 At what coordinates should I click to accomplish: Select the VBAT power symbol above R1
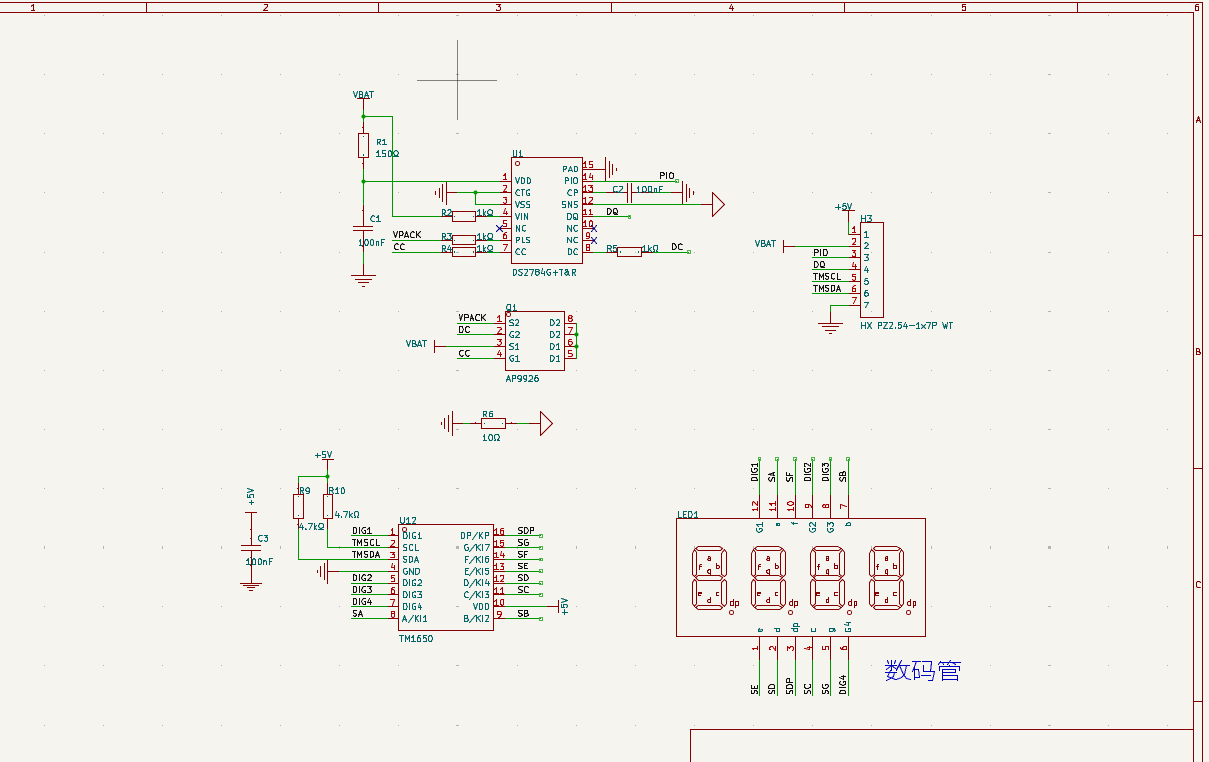(x=363, y=96)
